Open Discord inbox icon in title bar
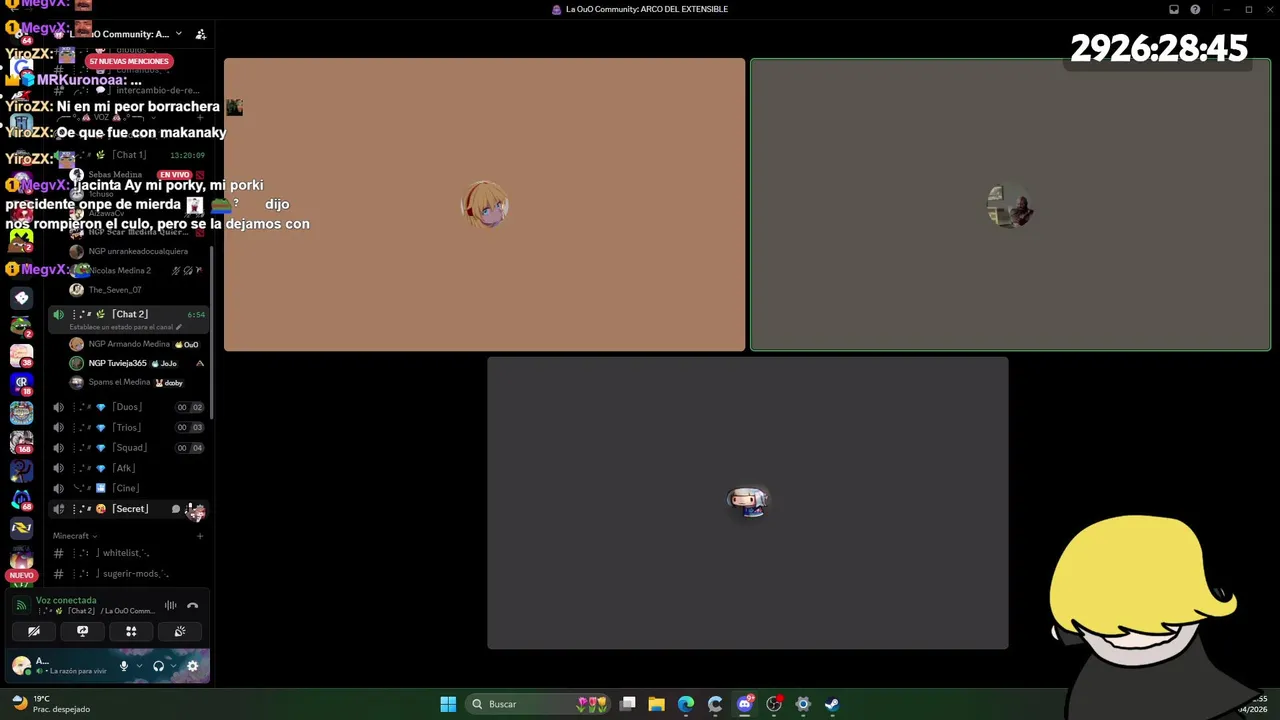 point(1174,9)
